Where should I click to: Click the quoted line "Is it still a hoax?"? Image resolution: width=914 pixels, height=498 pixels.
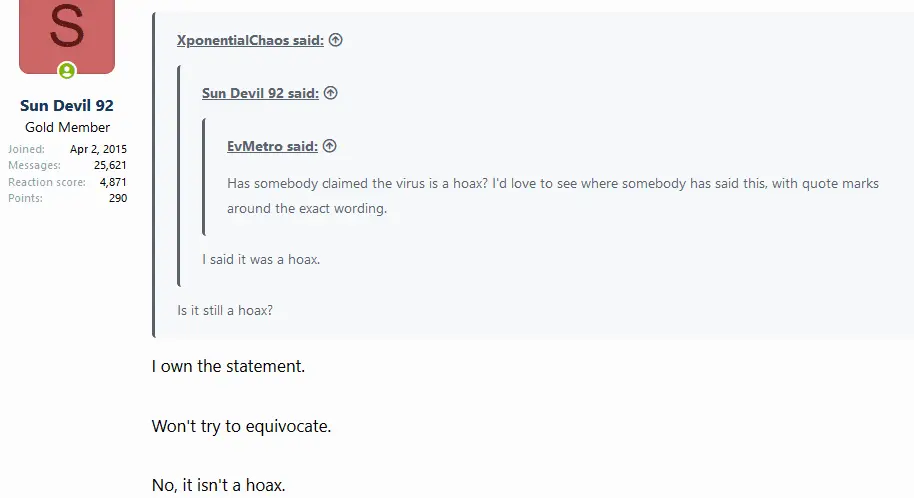pyautogui.click(x=225, y=310)
